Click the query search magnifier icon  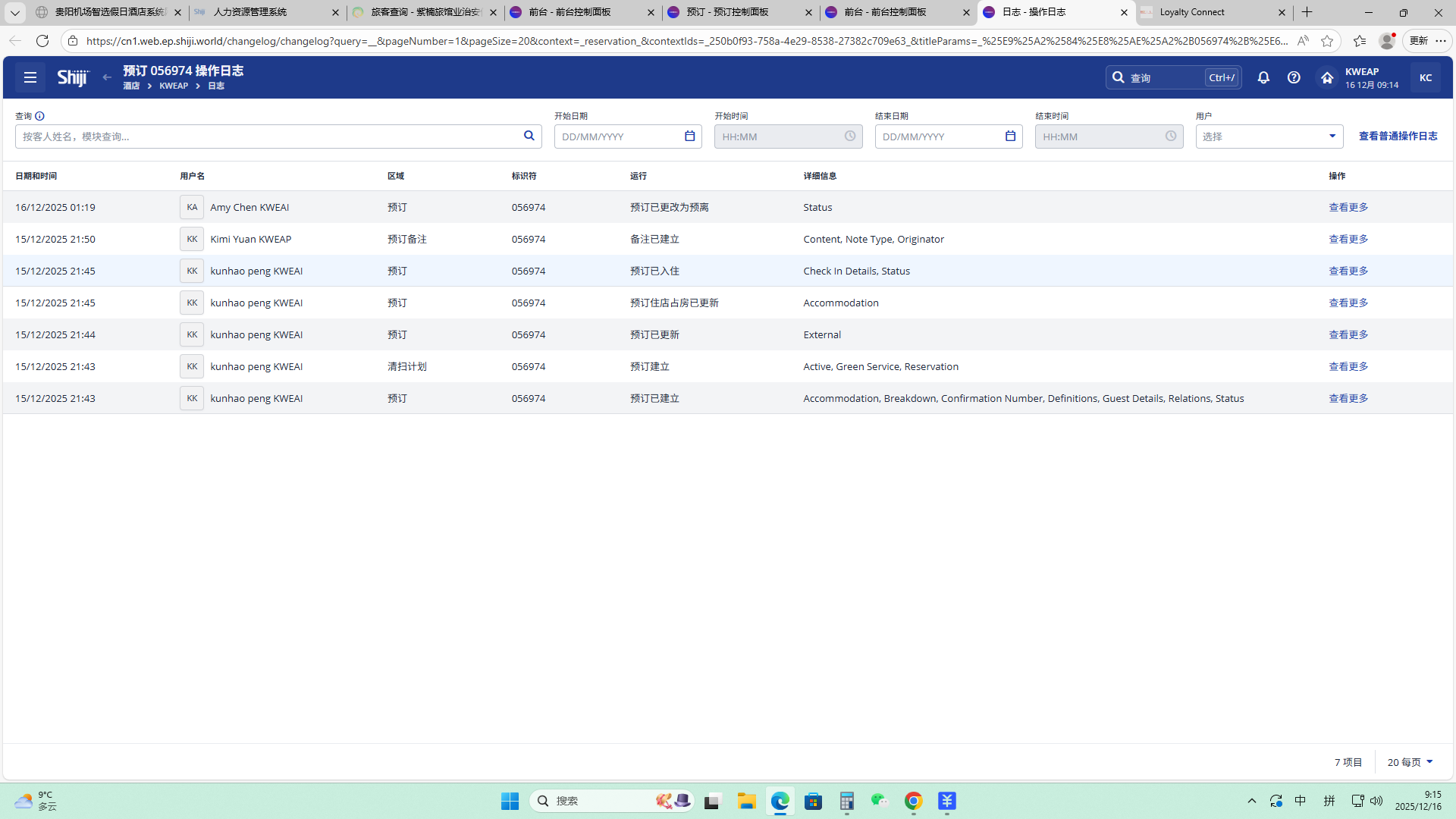point(529,136)
